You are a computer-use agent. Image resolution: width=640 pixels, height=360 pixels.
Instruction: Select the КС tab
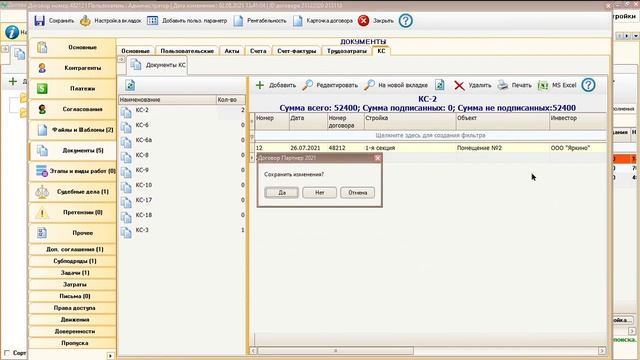[x=381, y=51]
